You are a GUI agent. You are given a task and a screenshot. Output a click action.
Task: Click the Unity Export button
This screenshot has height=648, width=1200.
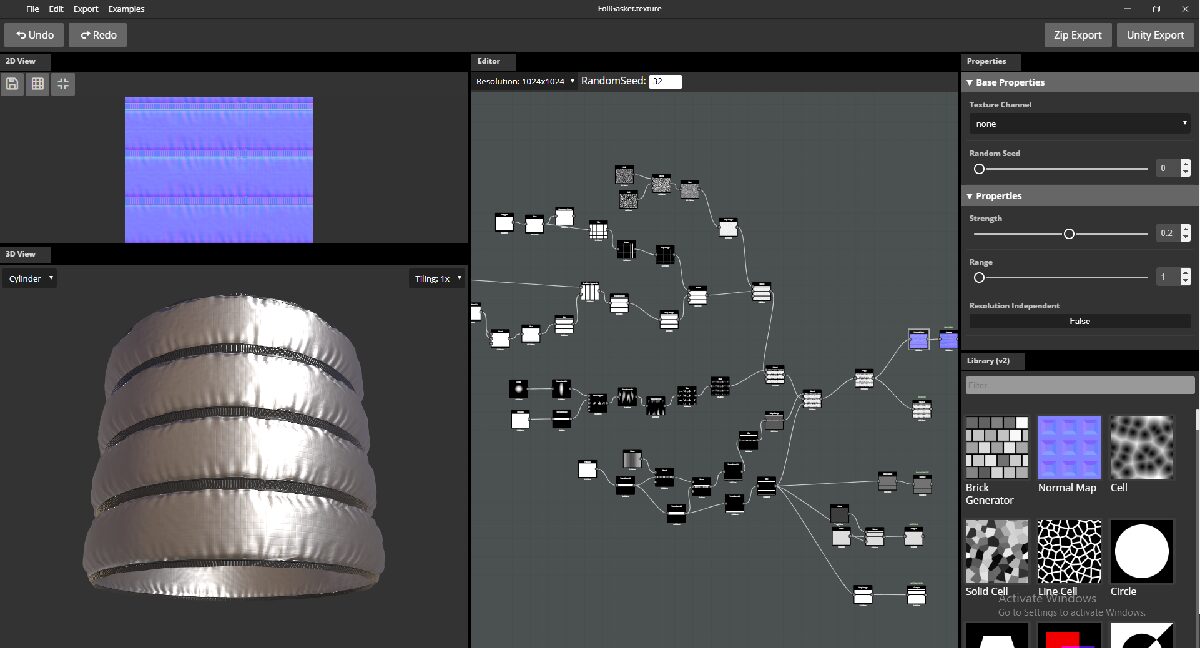pyautogui.click(x=1155, y=34)
